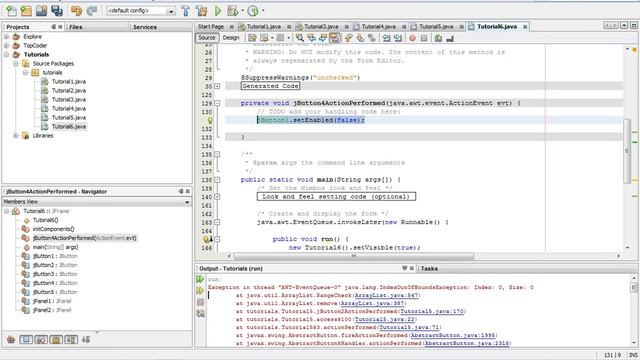Expand the Look and feel setting code fold

tap(217, 197)
